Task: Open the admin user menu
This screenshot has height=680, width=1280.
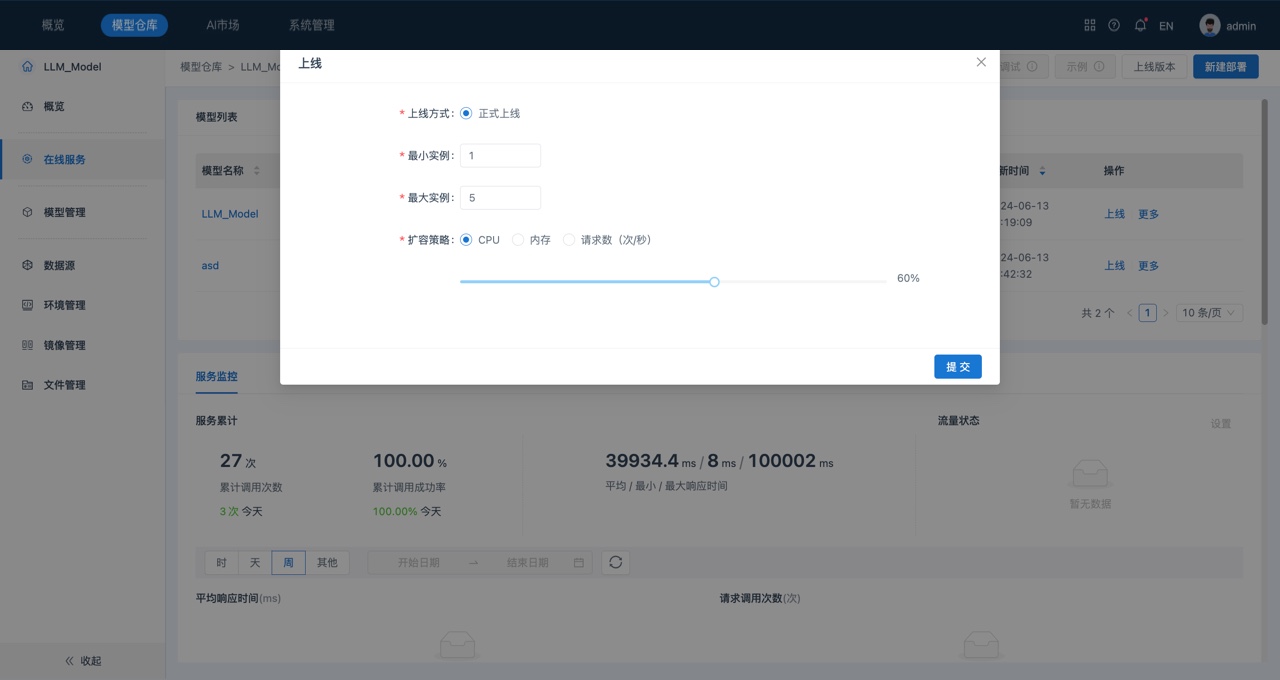Action: [x=1228, y=26]
